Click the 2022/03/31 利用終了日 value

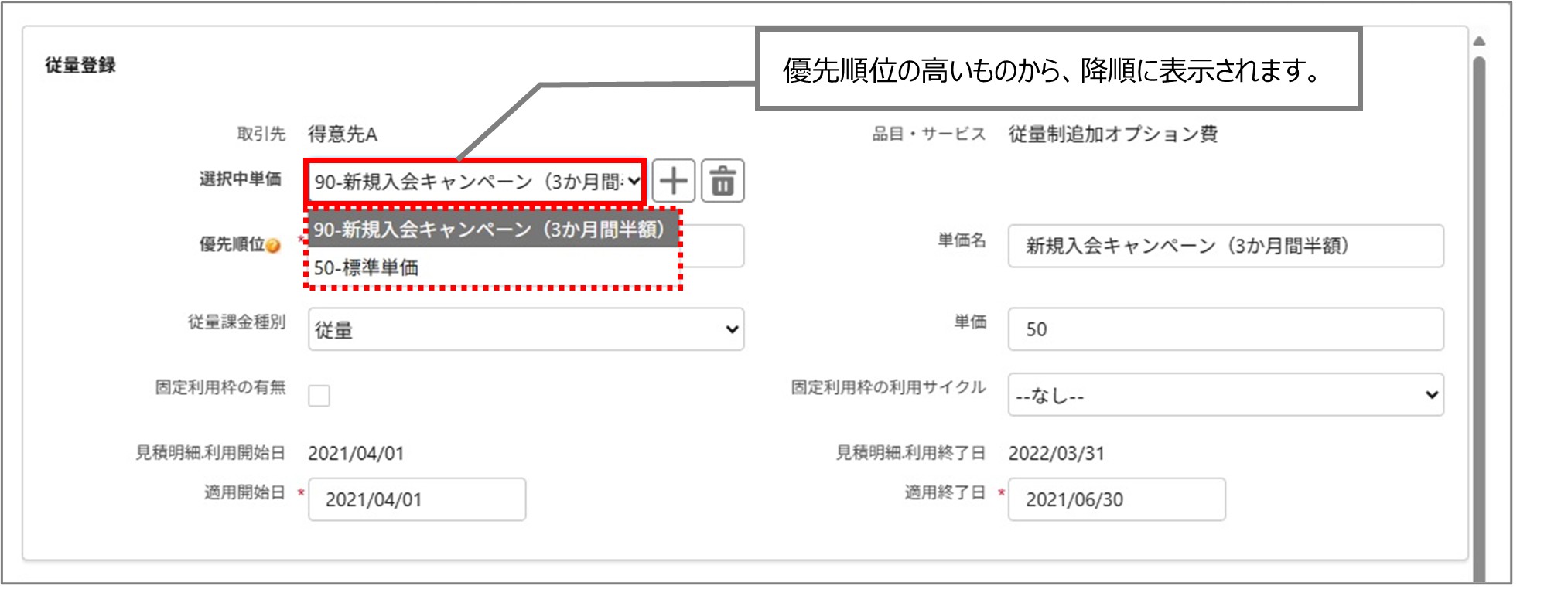[x=1056, y=454]
